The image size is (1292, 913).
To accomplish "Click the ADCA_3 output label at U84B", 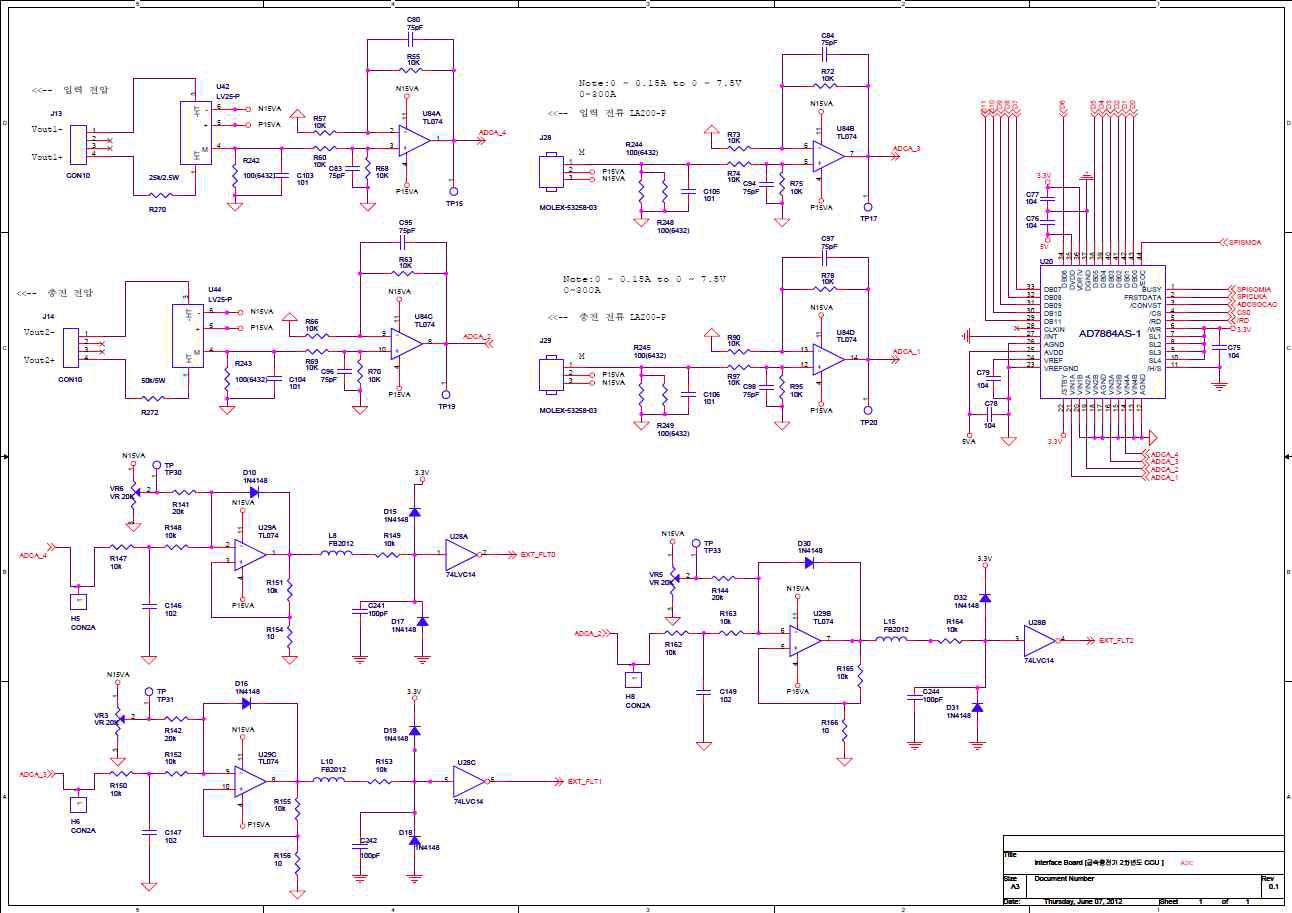I will pos(906,148).
